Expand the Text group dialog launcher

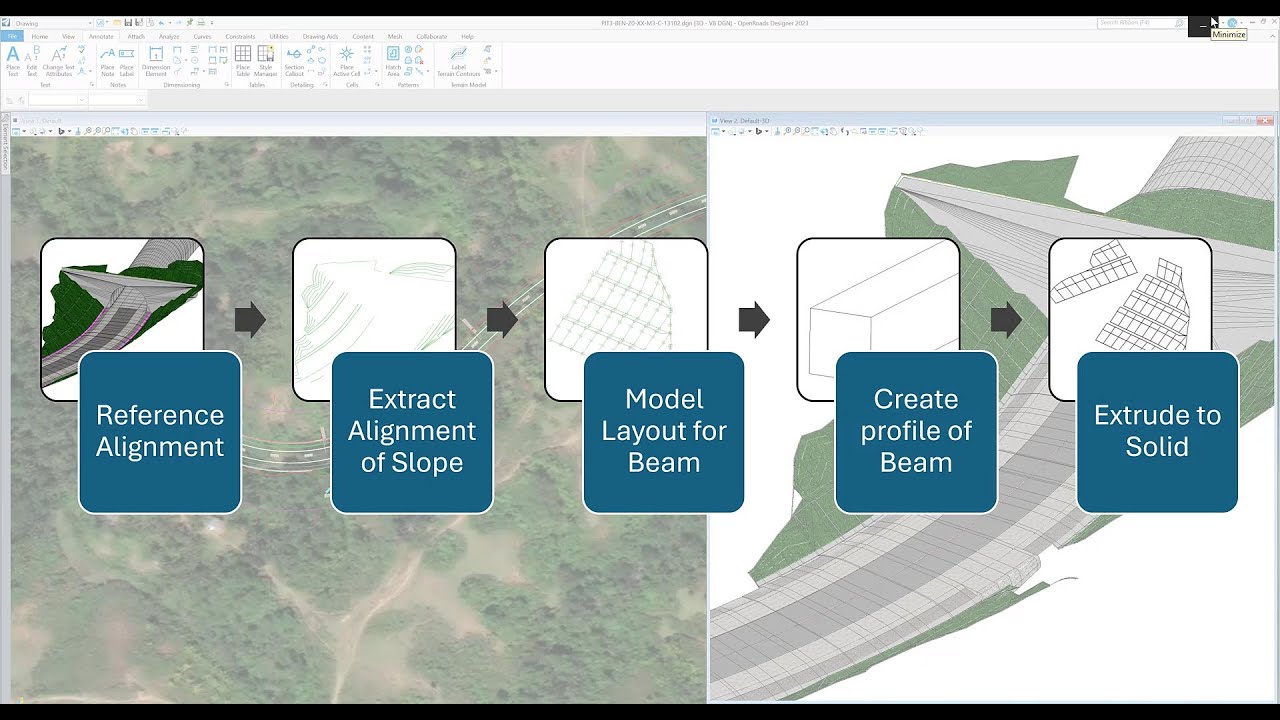(x=92, y=85)
